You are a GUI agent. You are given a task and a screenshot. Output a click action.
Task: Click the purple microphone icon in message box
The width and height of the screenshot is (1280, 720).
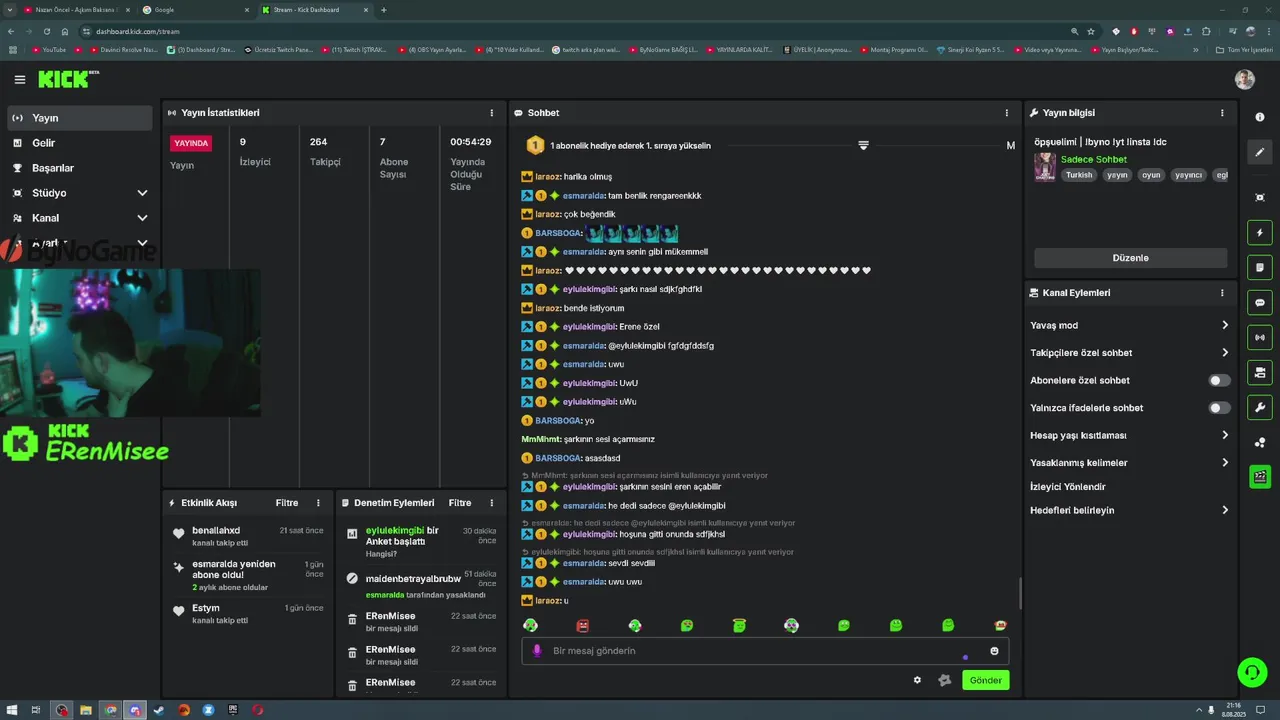tap(537, 651)
